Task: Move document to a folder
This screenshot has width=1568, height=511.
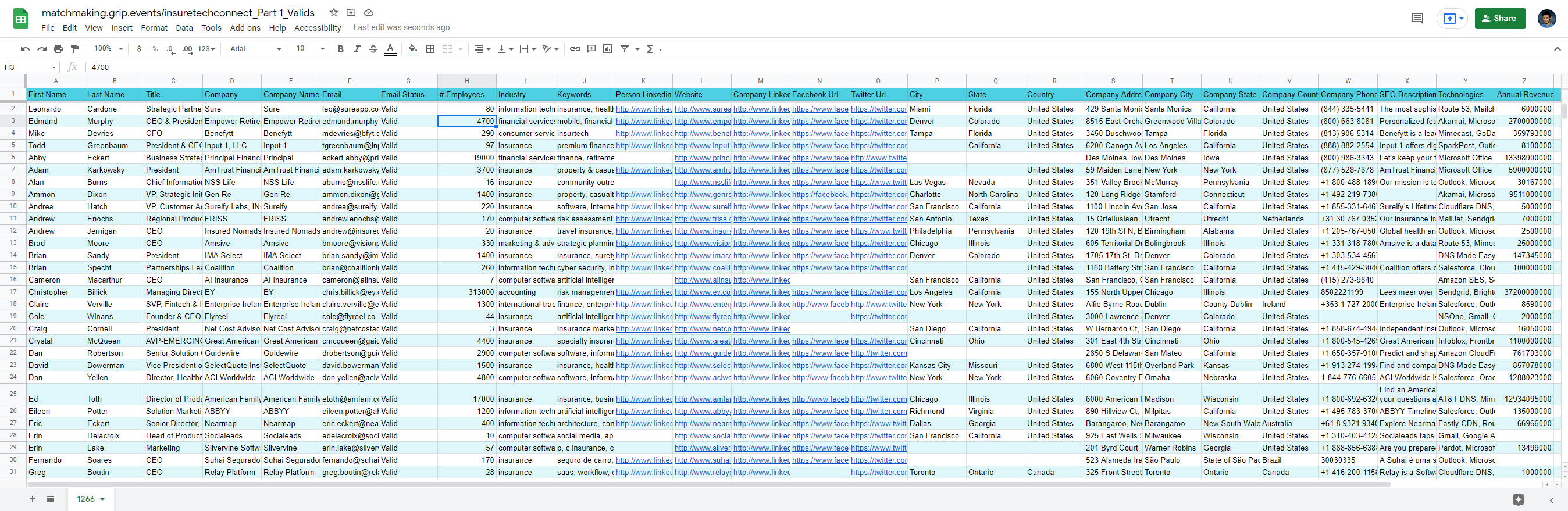Action: click(351, 12)
